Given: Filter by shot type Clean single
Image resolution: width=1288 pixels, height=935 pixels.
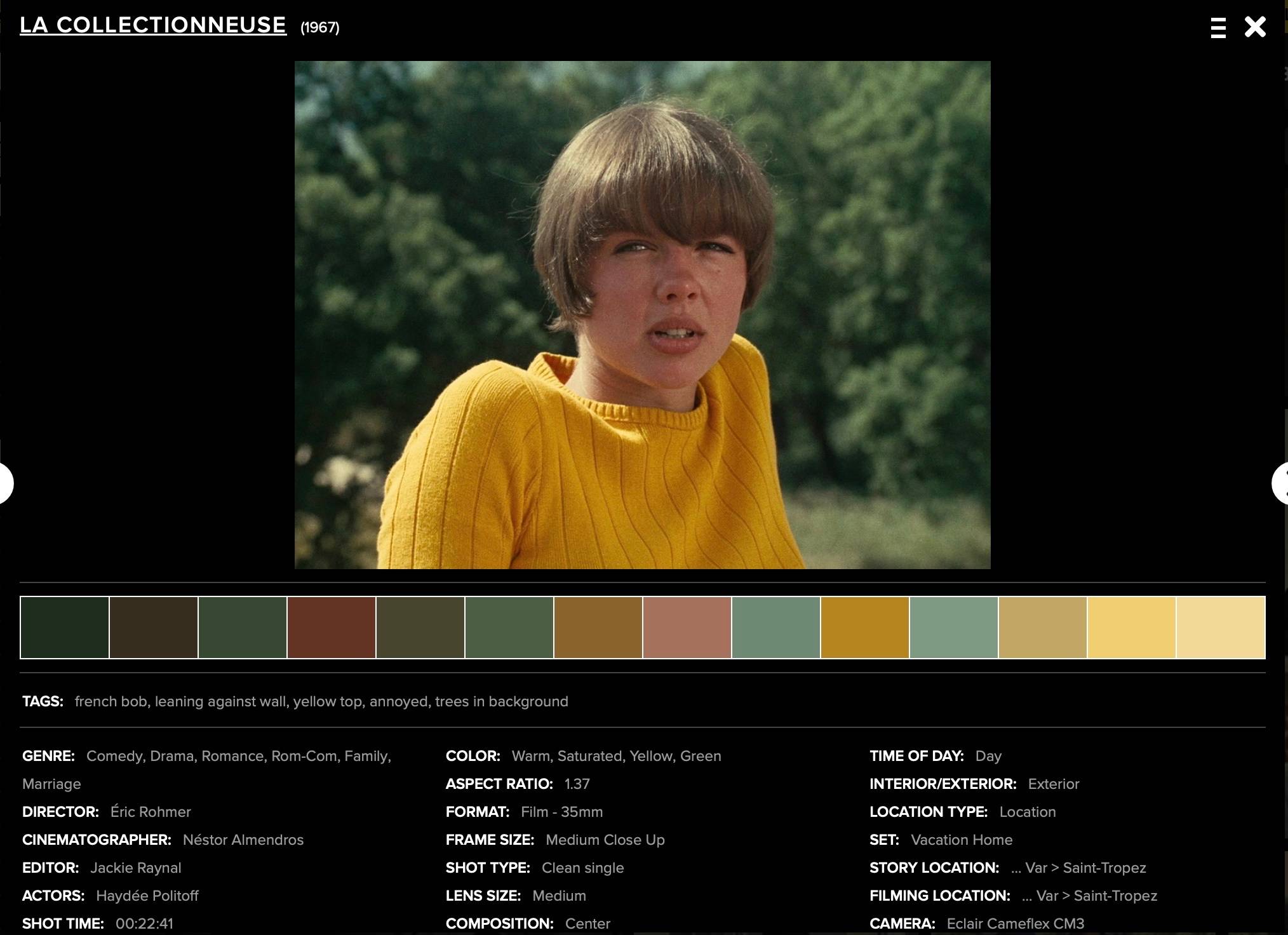Looking at the screenshot, I should click(583, 868).
